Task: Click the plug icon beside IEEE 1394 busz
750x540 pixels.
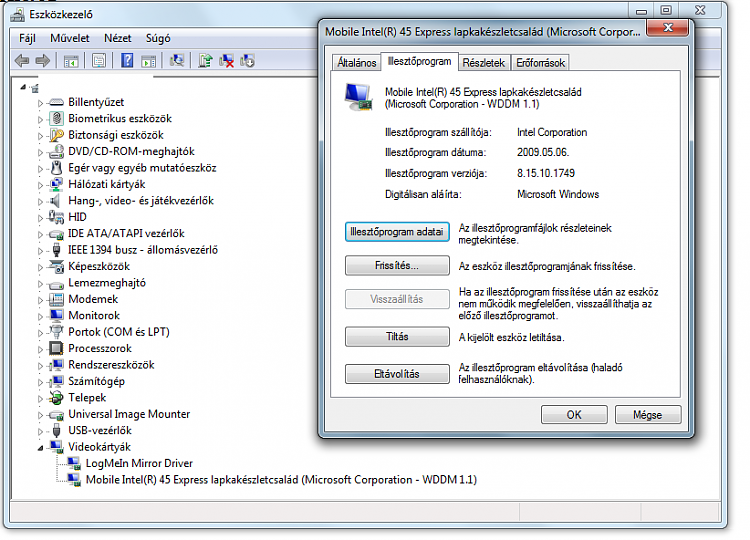Action: click(x=56, y=250)
